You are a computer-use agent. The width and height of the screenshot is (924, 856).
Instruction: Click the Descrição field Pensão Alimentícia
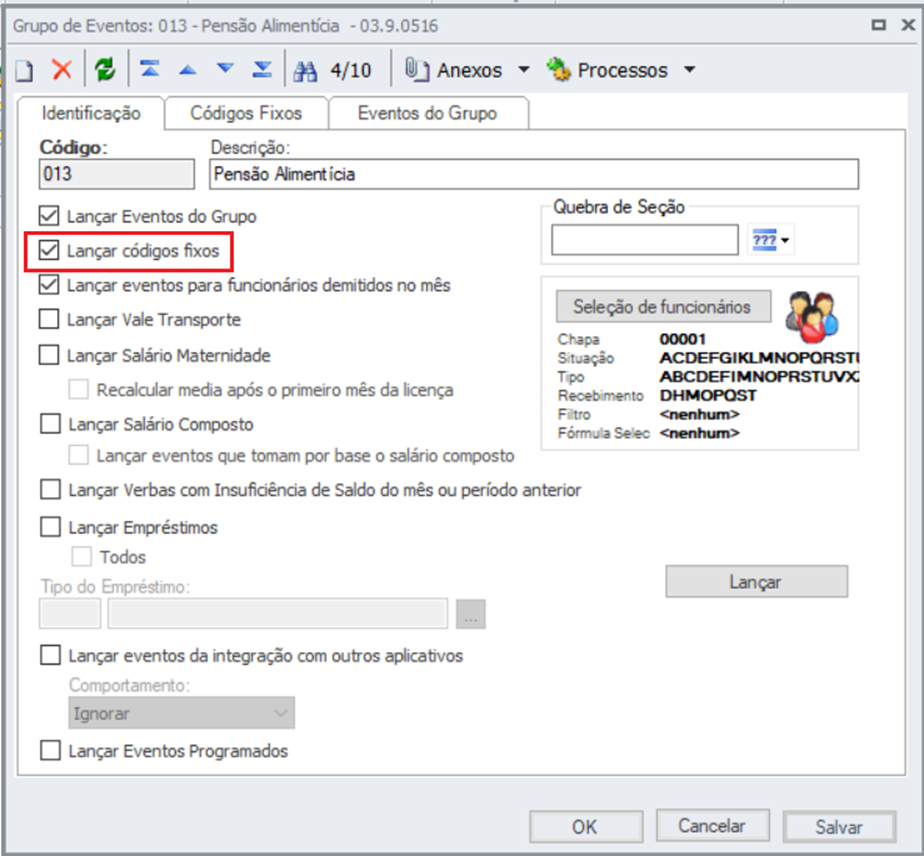(534, 174)
